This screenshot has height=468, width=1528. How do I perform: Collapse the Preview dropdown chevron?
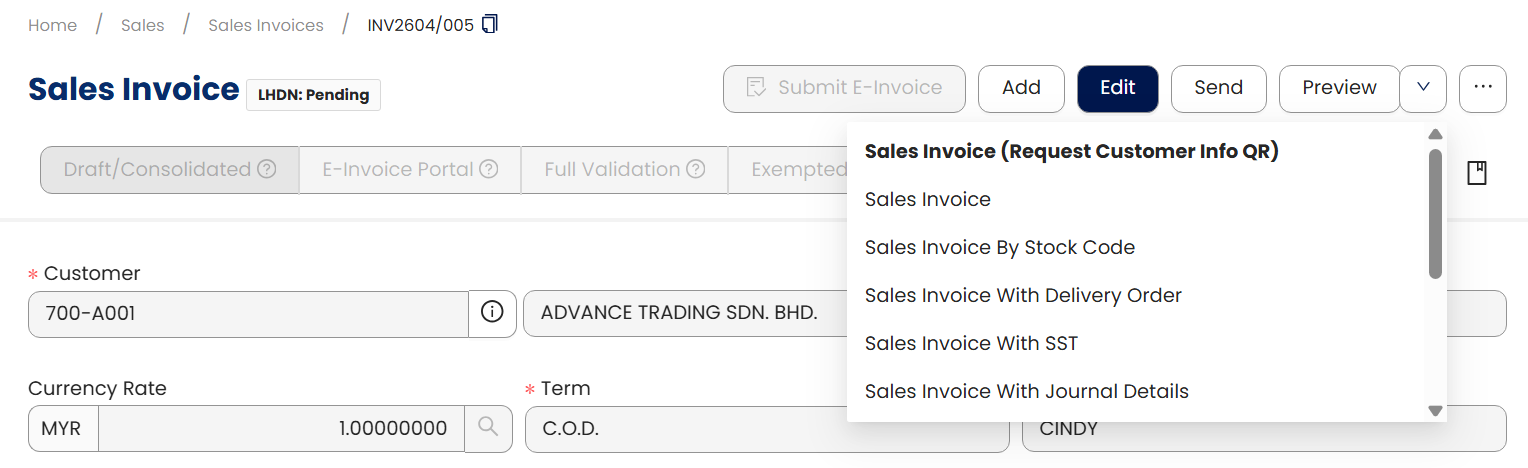coord(1423,88)
